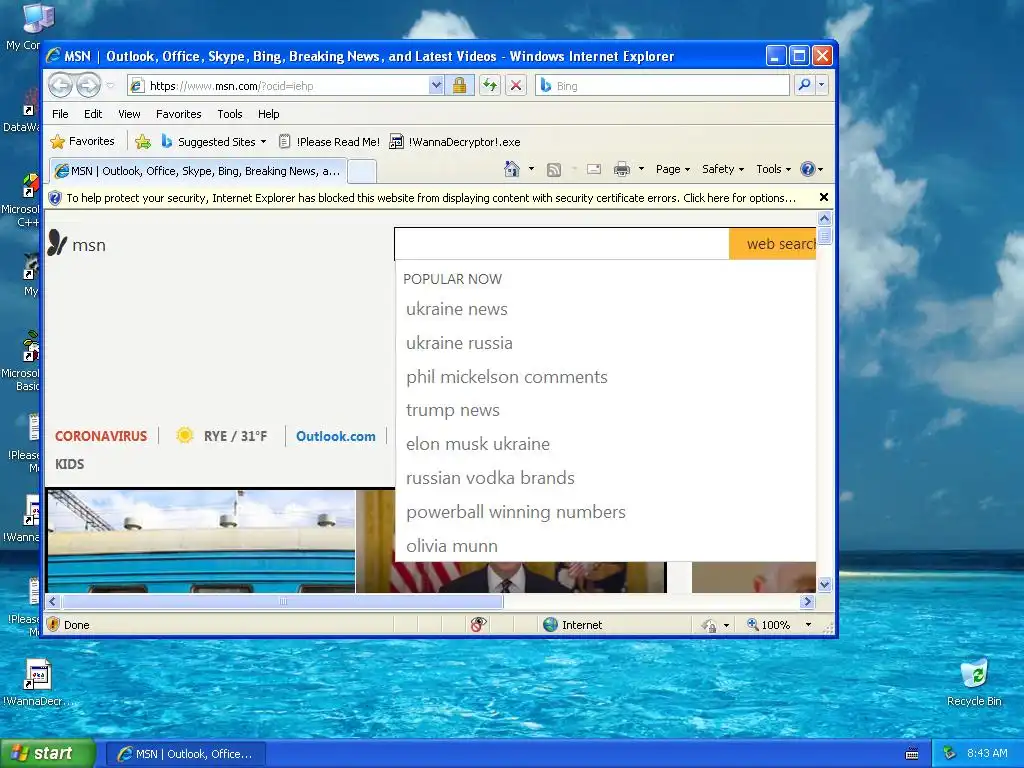
Task: Expand the search provider dropdown
Action: click(x=822, y=85)
